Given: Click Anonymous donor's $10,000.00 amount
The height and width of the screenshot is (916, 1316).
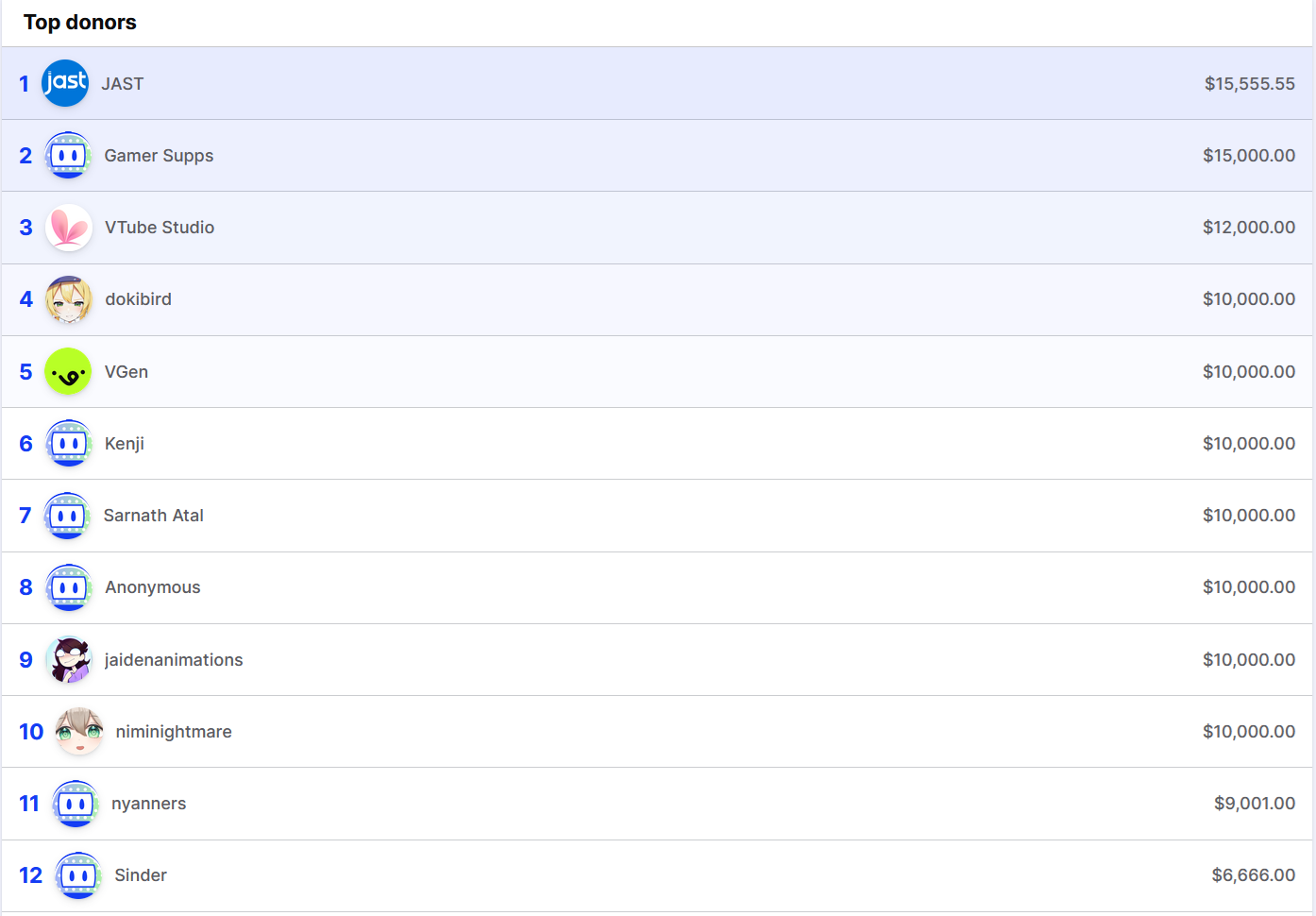Looking at the screenshot, I should [x=1249, y=587].
